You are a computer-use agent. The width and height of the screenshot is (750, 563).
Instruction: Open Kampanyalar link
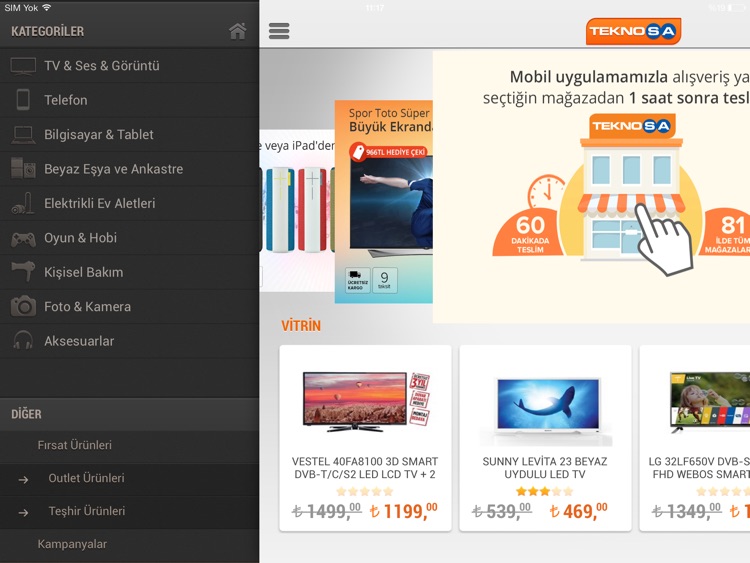coord(130,544)
